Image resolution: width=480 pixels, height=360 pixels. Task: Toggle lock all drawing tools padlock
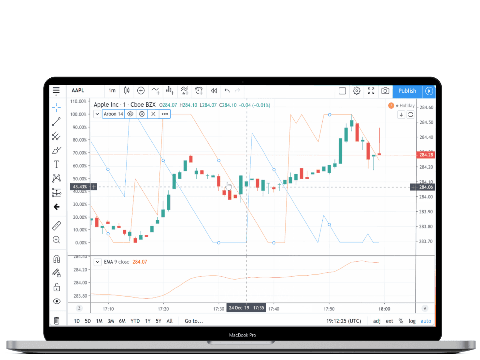click(x=57, y=287)
